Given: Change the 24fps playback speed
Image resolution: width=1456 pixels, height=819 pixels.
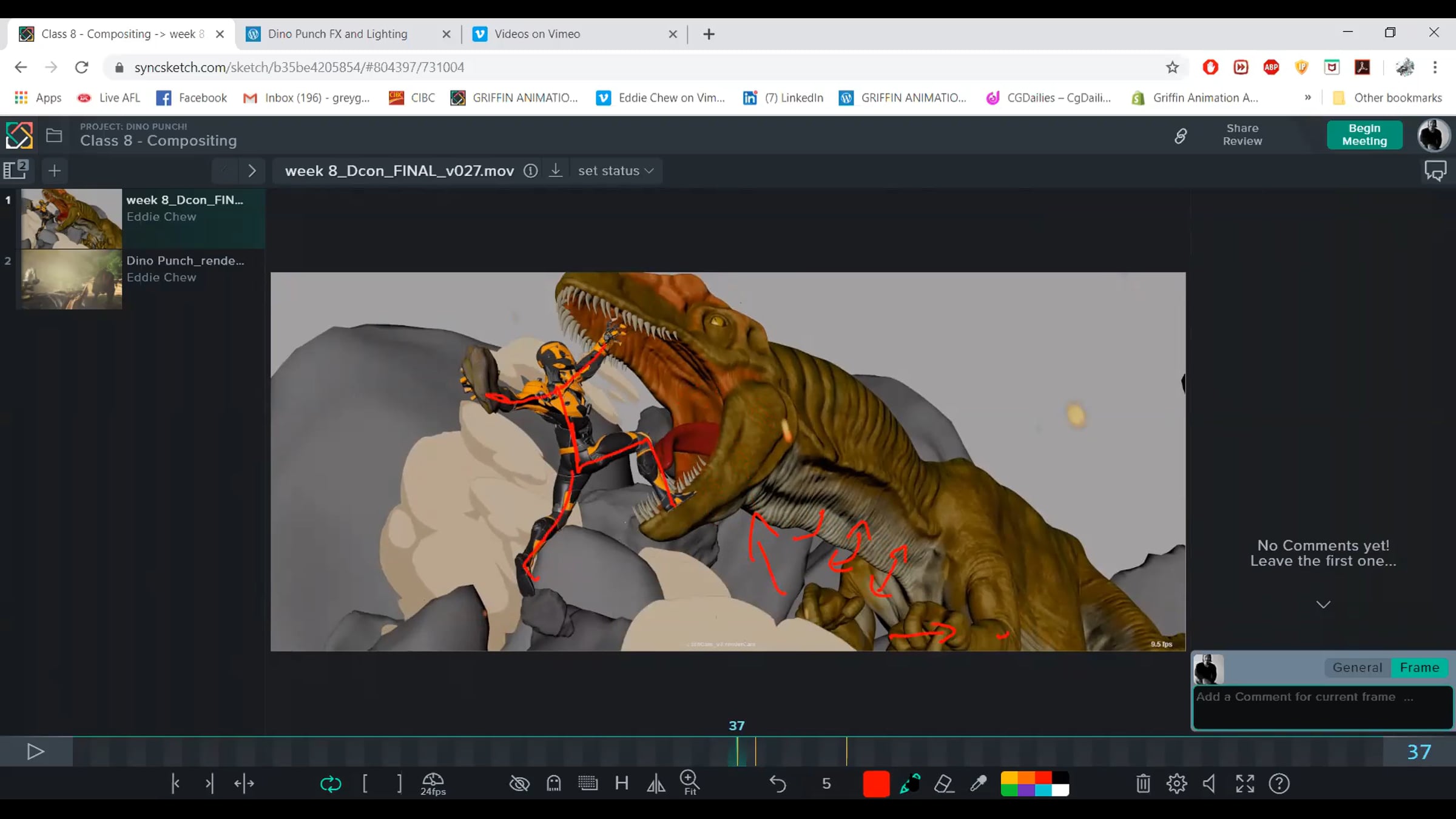Looking at the screenshot, I should click(433, 784).
